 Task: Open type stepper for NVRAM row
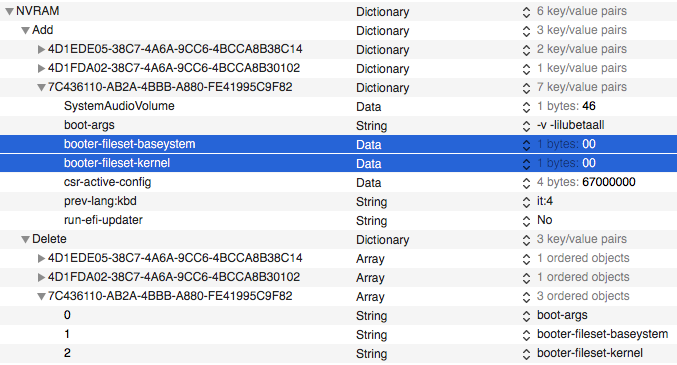pos(526,12)
